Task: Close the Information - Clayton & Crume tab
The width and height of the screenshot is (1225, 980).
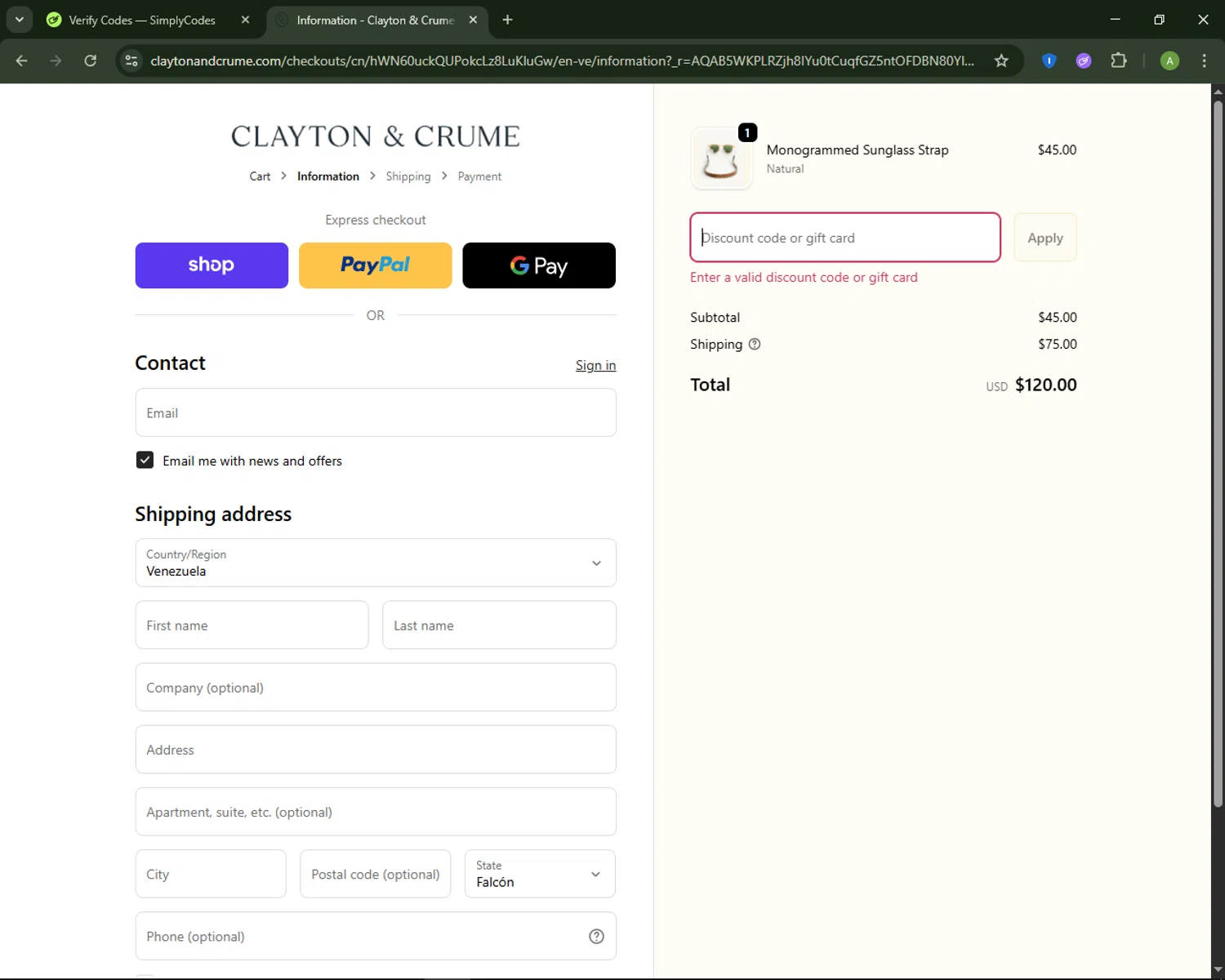Action: [473, 20]
